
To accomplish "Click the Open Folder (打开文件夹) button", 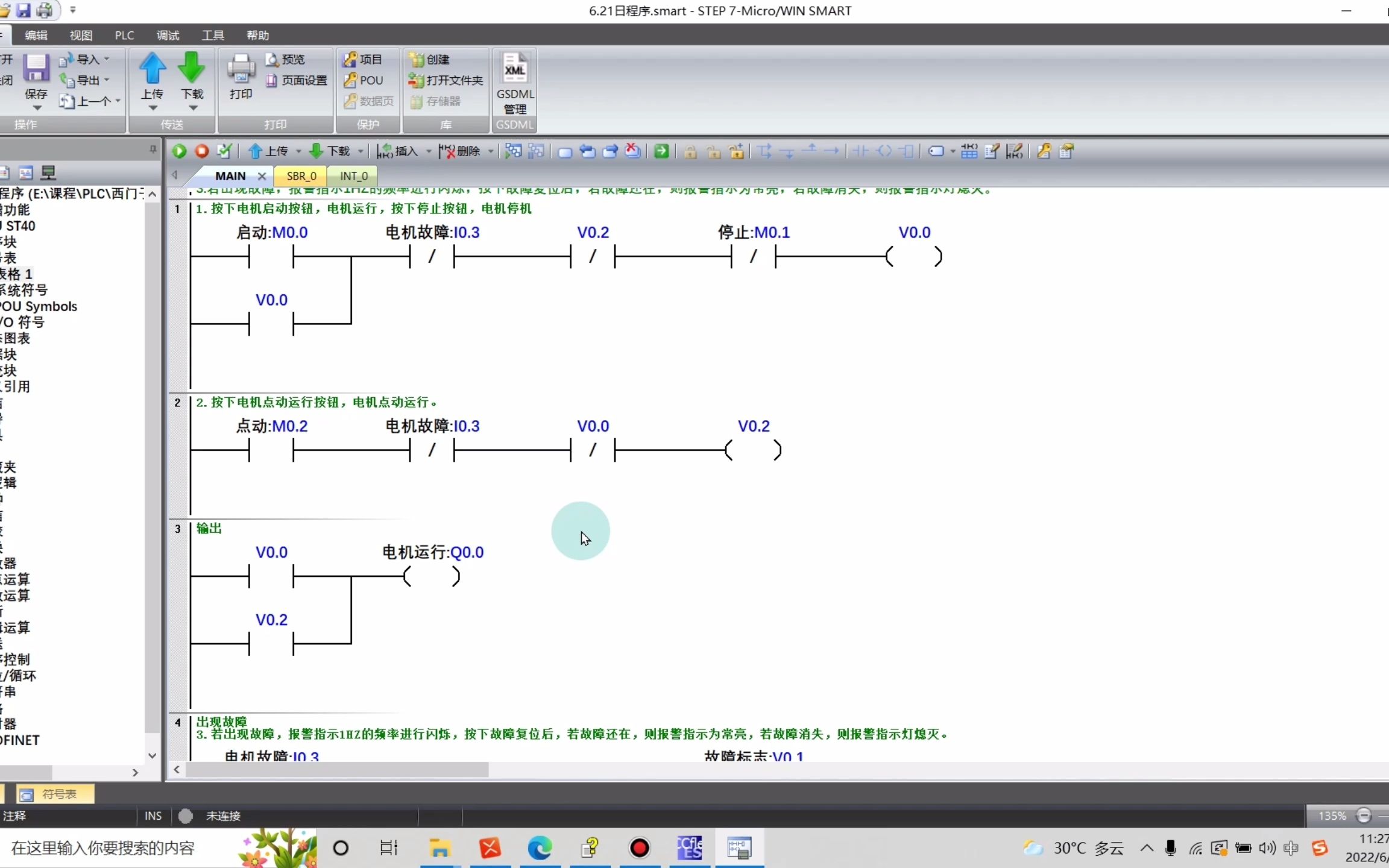I will 446,80.
